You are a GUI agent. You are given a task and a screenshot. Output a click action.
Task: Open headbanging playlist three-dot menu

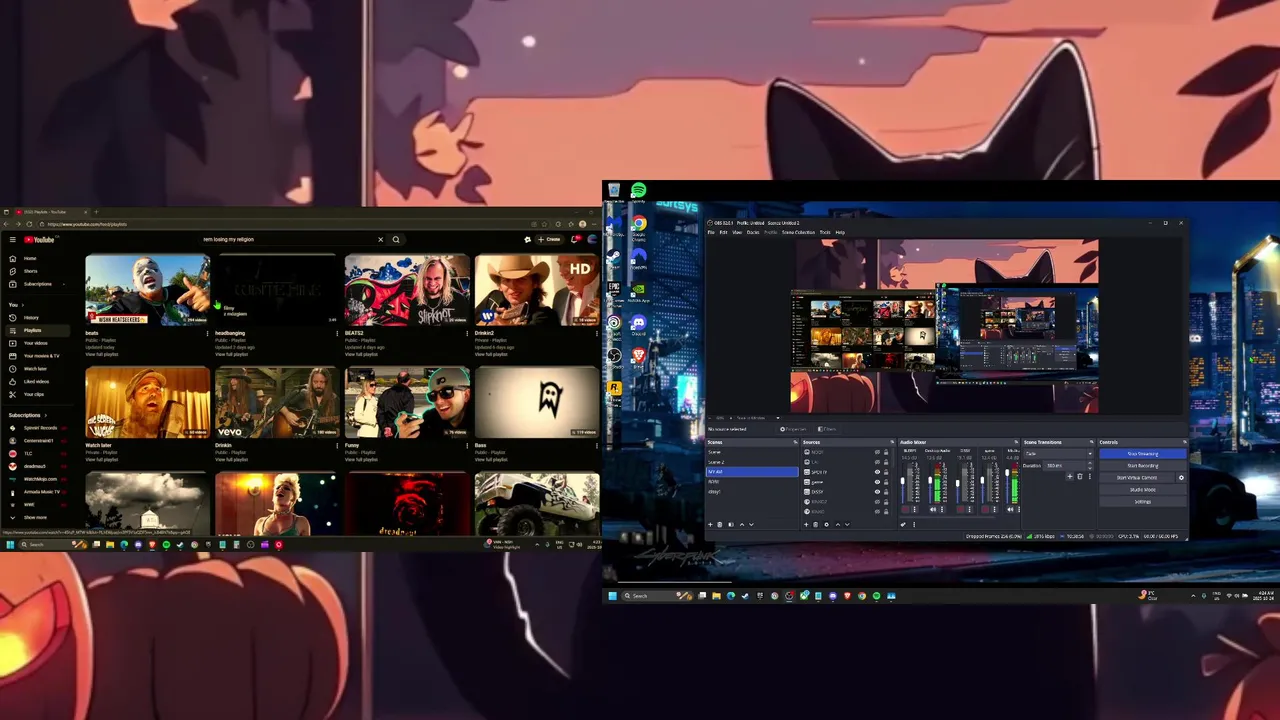click(337, 333)
